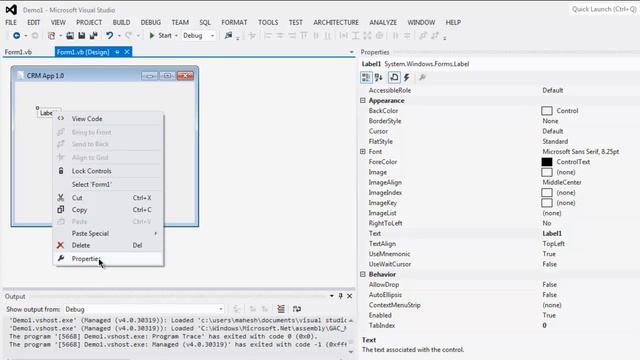Viewport: 640px width, 360px height.
Task: Pin the Form1.vb [Design] tab
Action: tap(117, 52)
